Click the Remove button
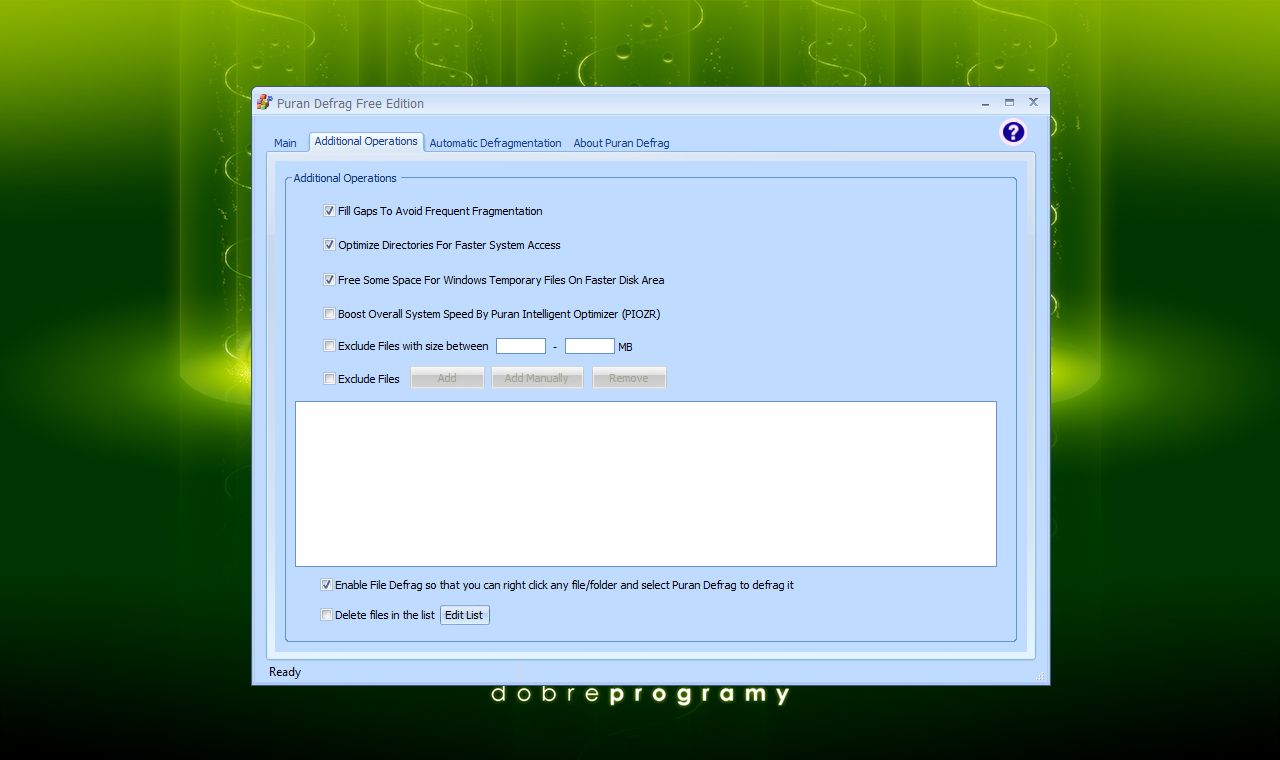Screen dimensions: 1280x760 (x=629, y=378)
